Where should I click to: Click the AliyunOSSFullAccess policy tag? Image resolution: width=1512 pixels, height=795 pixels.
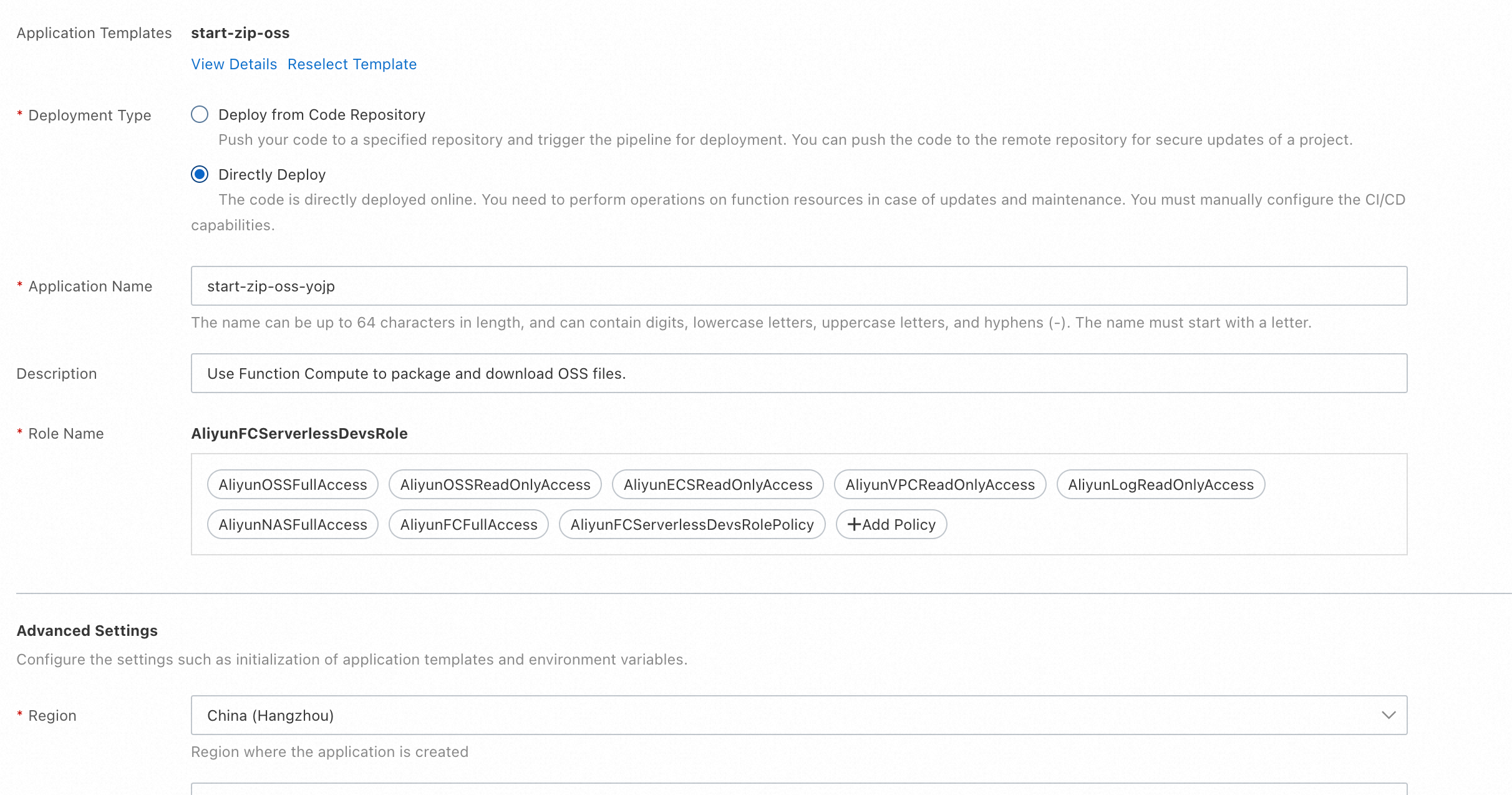coord(293,484)
